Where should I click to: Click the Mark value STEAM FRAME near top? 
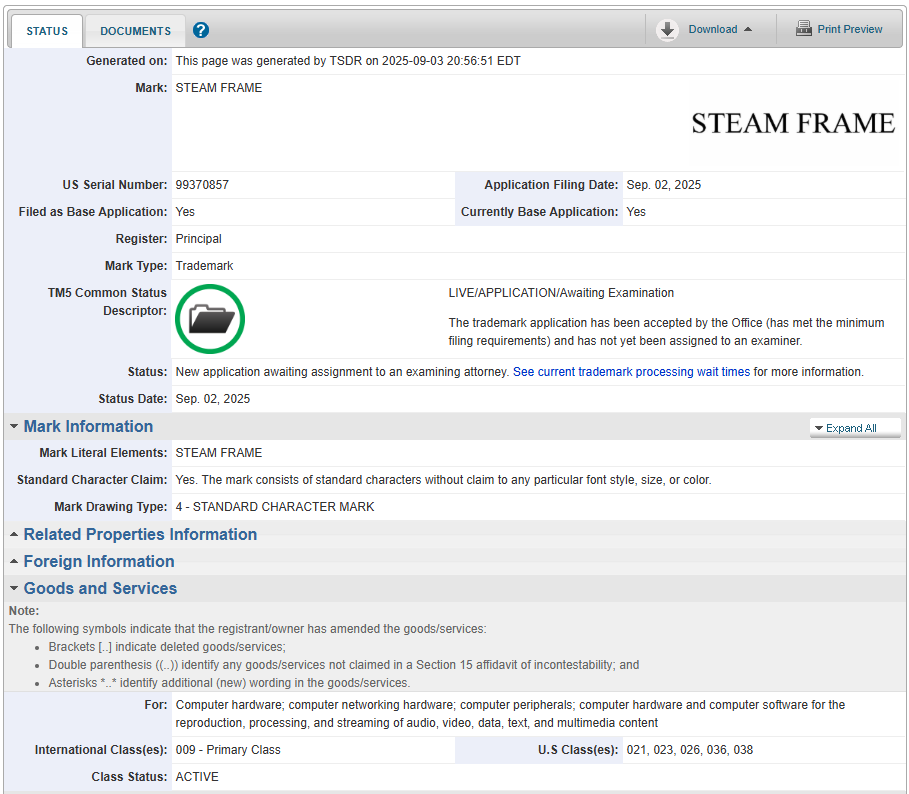[x=219, y=88]
